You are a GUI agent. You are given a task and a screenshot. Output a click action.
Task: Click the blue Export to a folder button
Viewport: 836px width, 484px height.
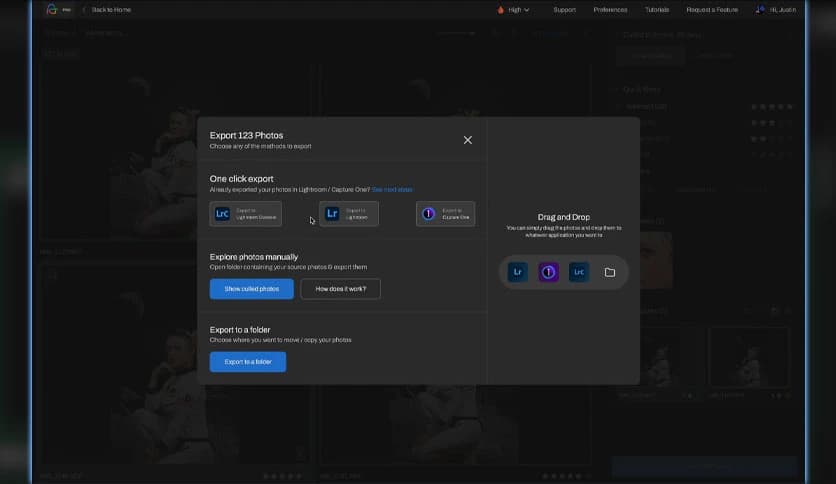pos(247,362)
